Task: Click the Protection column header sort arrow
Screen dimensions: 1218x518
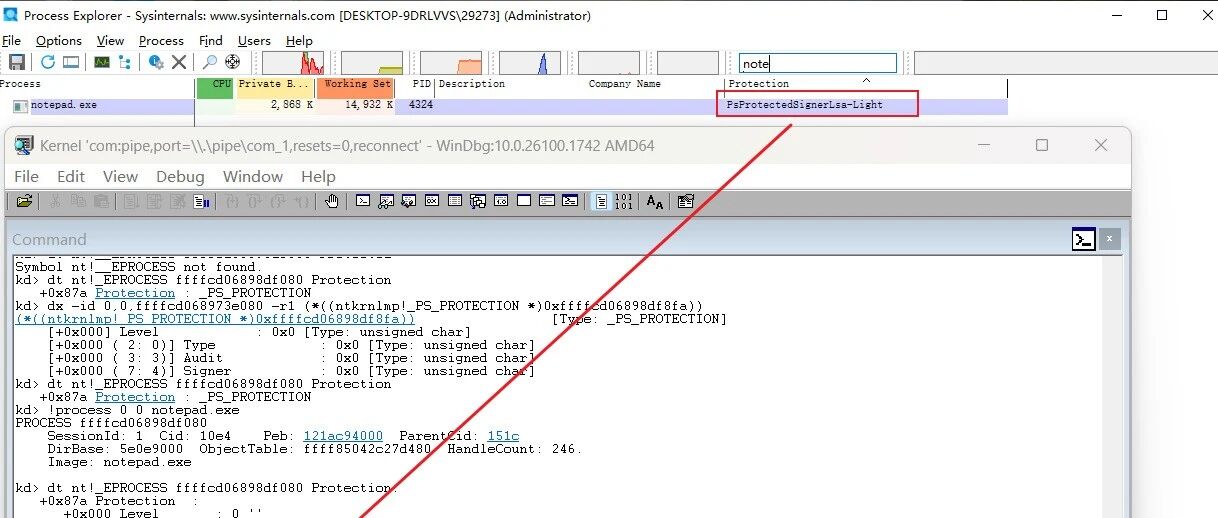Action: tap(866, 80)
